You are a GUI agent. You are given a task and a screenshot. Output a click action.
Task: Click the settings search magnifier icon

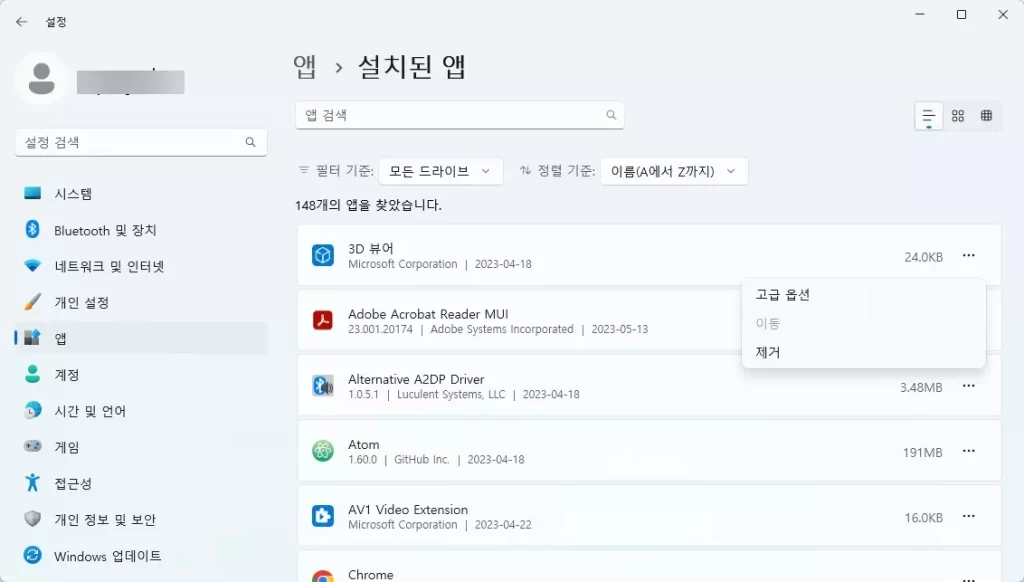(250, 142)
